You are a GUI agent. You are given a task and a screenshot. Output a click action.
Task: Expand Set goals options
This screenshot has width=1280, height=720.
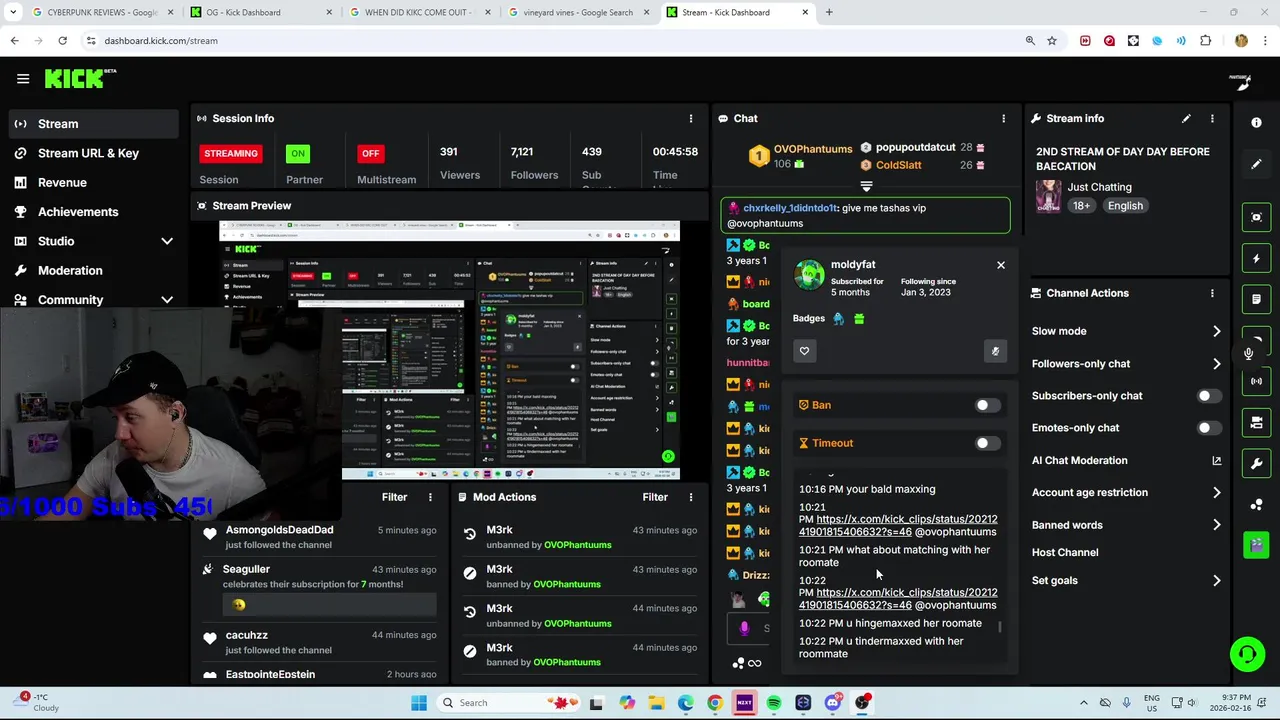pyautogui.click(x=1216, y=581)
